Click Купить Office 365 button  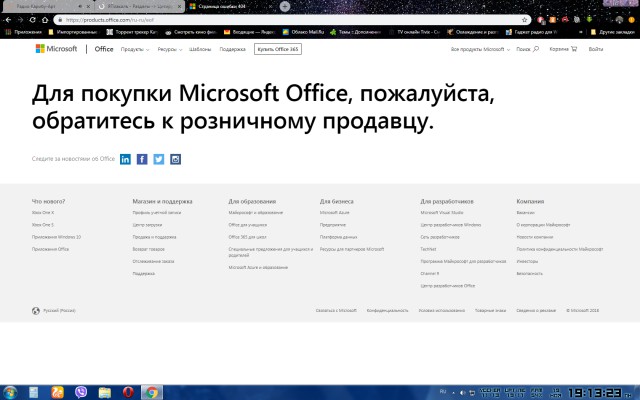pos(278,49)
